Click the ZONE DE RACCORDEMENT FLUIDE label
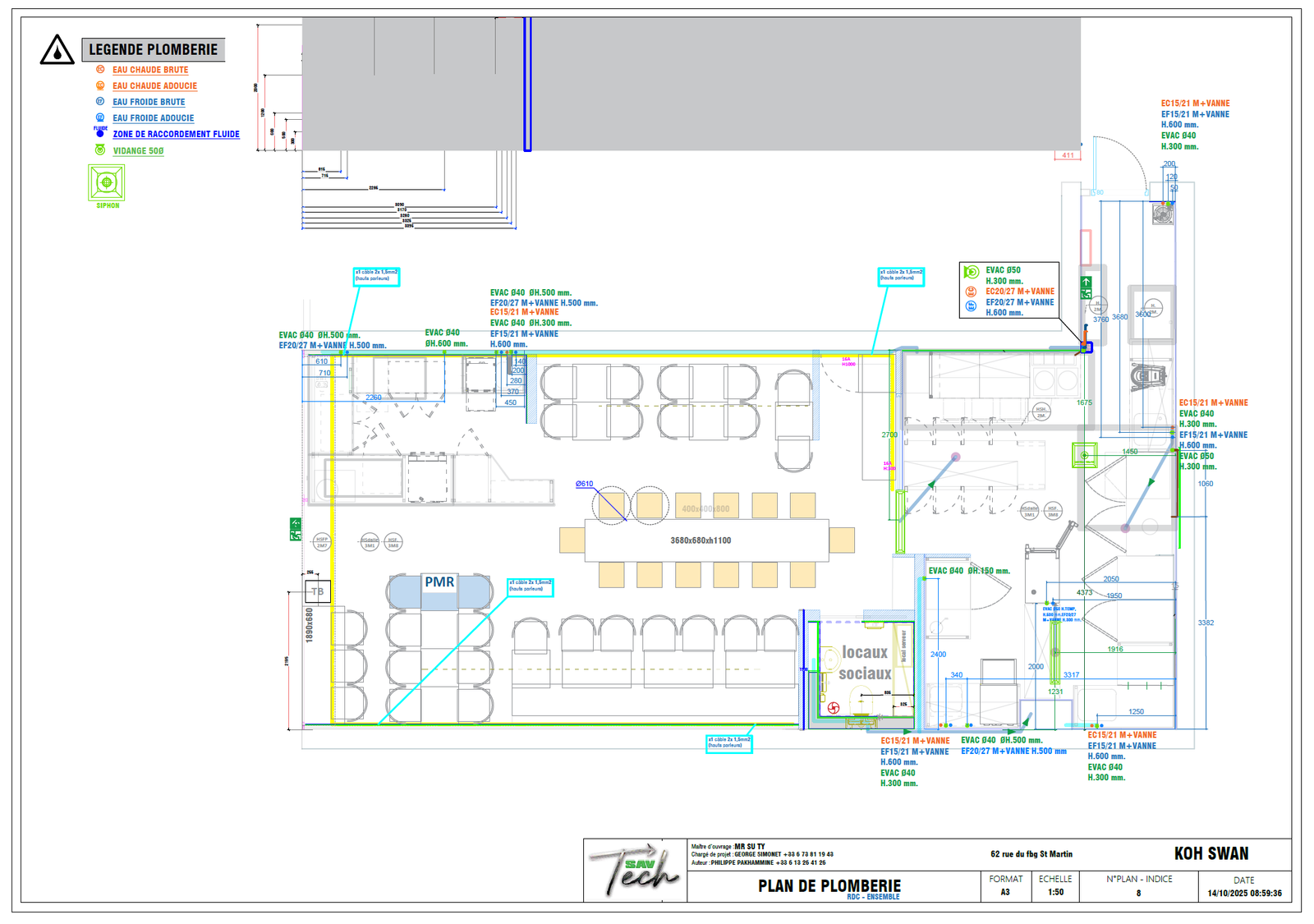Screen dimensions: 1314x924 click(x=176, y=134)
